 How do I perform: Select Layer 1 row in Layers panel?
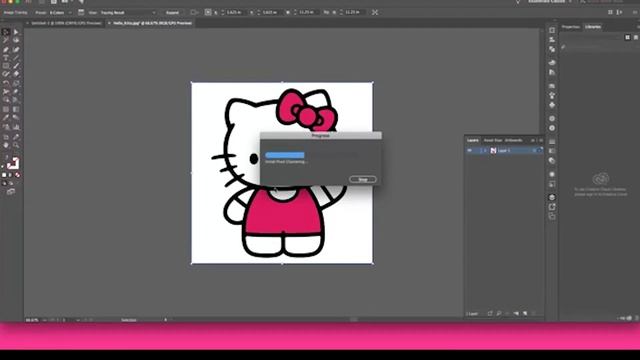(504, 151)
